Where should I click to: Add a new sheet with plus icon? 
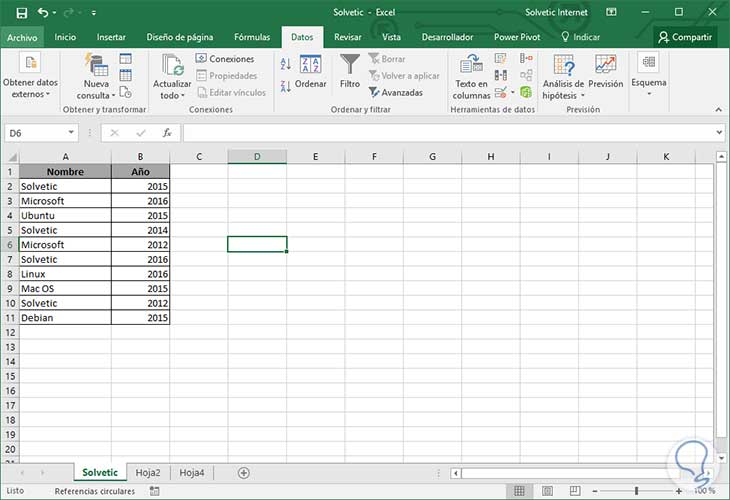[243, 473]
